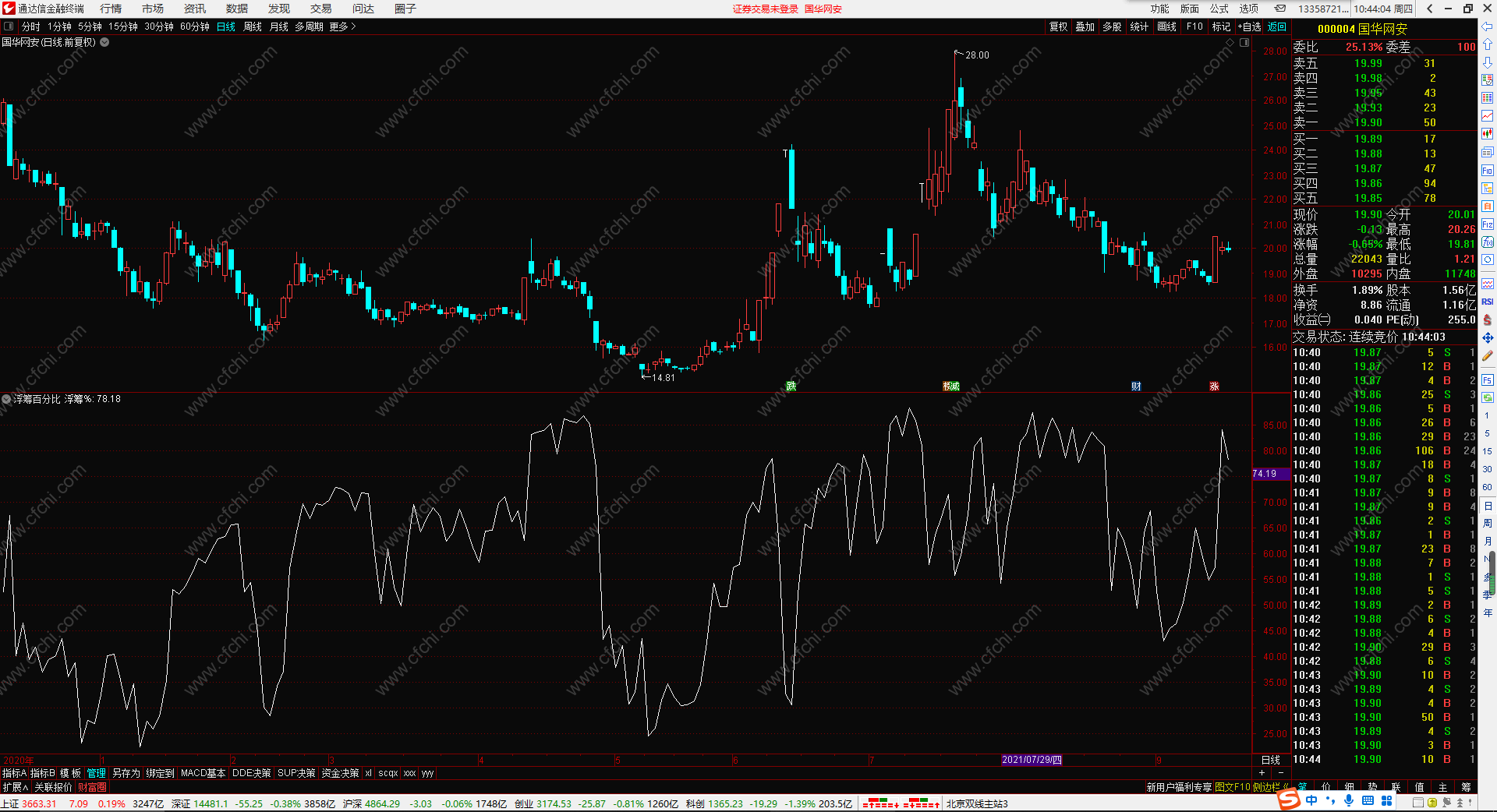Click the +自选 add to watchlist button
Viewport: 1497px width, 812px height.
click(1249, 26)
